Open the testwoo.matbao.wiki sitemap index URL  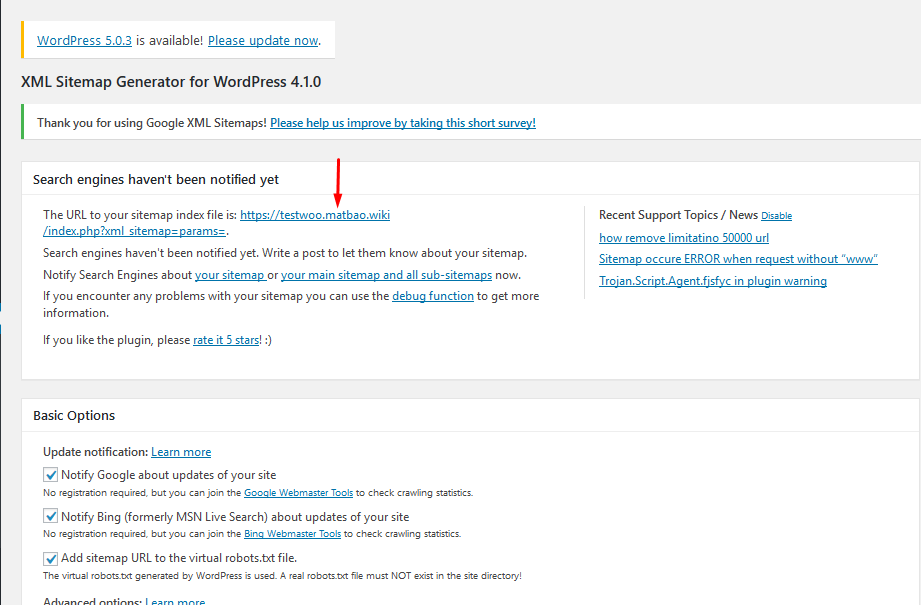[315, 215]
